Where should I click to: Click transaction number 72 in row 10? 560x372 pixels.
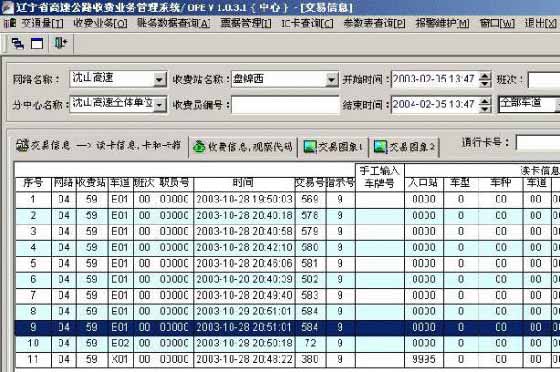coord(310,343)
